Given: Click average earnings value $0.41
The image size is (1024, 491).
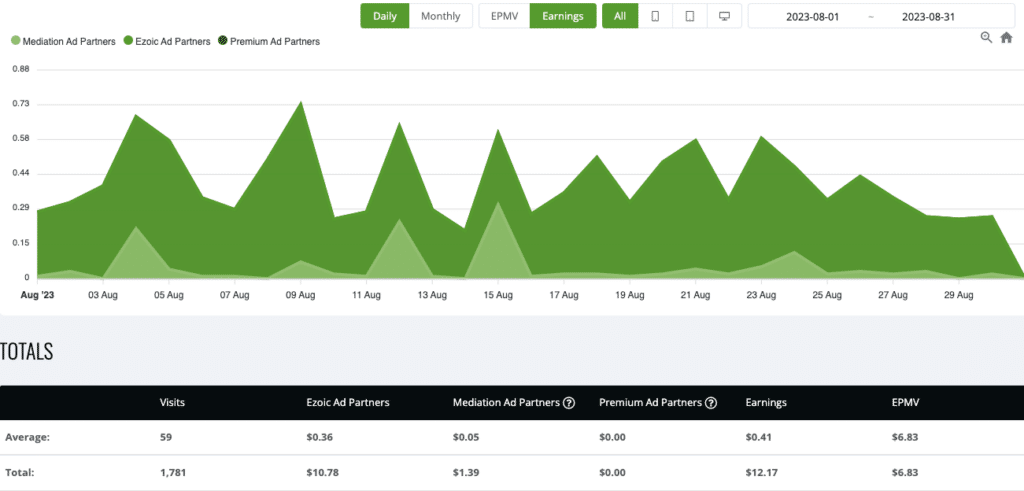Looking at the screenshot, I should click(759, 437).
